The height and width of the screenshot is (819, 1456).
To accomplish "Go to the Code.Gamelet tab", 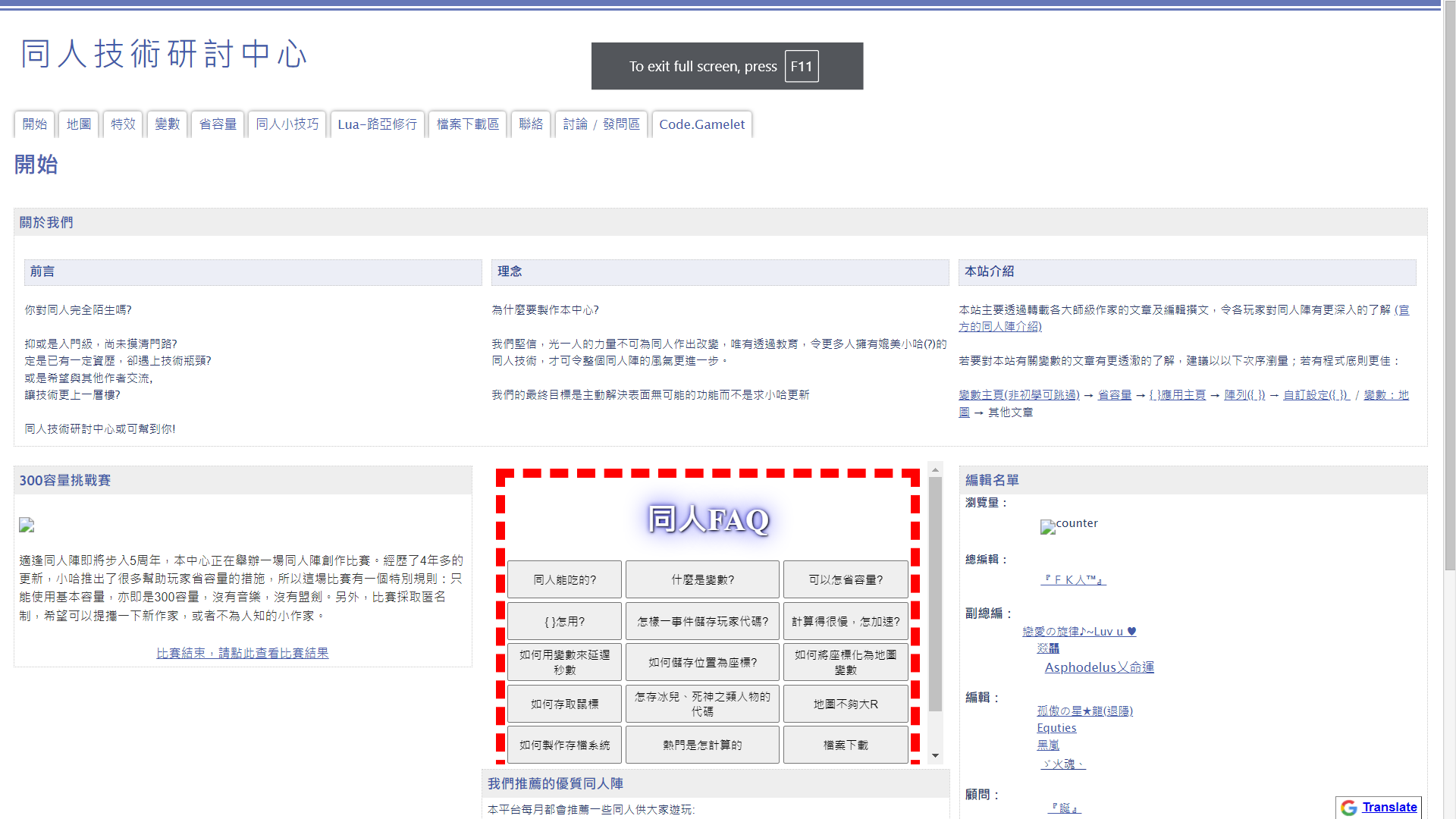I will [701, 124].
